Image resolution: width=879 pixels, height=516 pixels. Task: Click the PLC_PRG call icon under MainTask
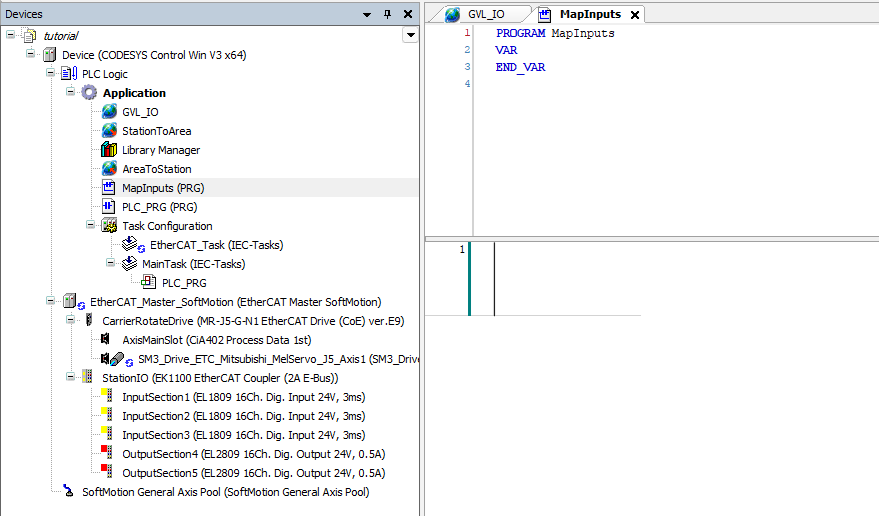click(x=149, y=282)
